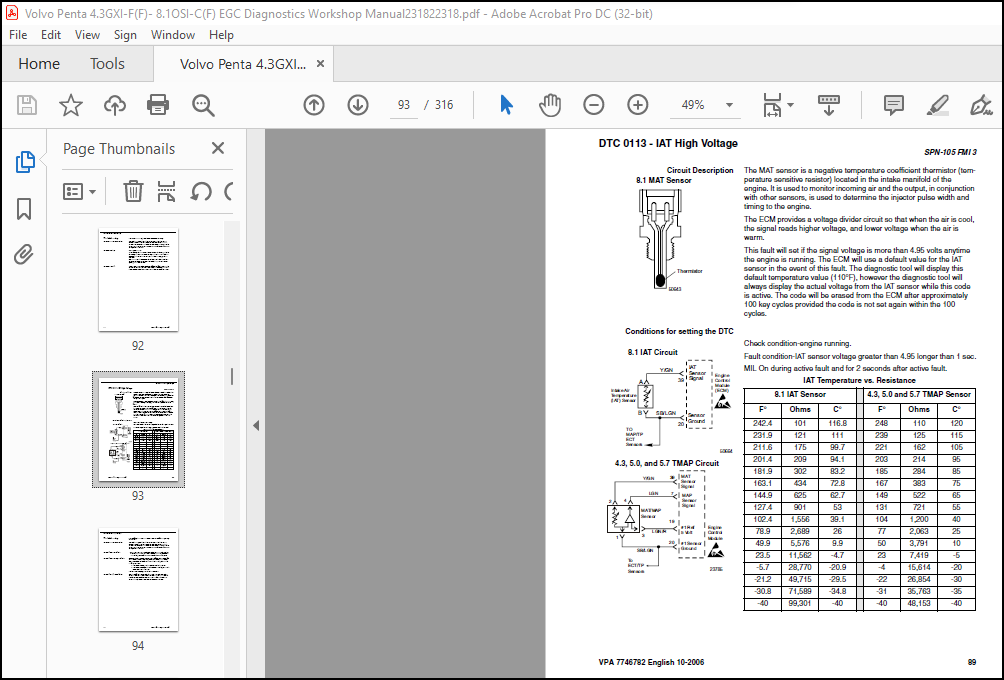The height and width of the screenshot is (680, 1004).
Task: Print the document
Action: pyautogui.click(x=158, y=105)
